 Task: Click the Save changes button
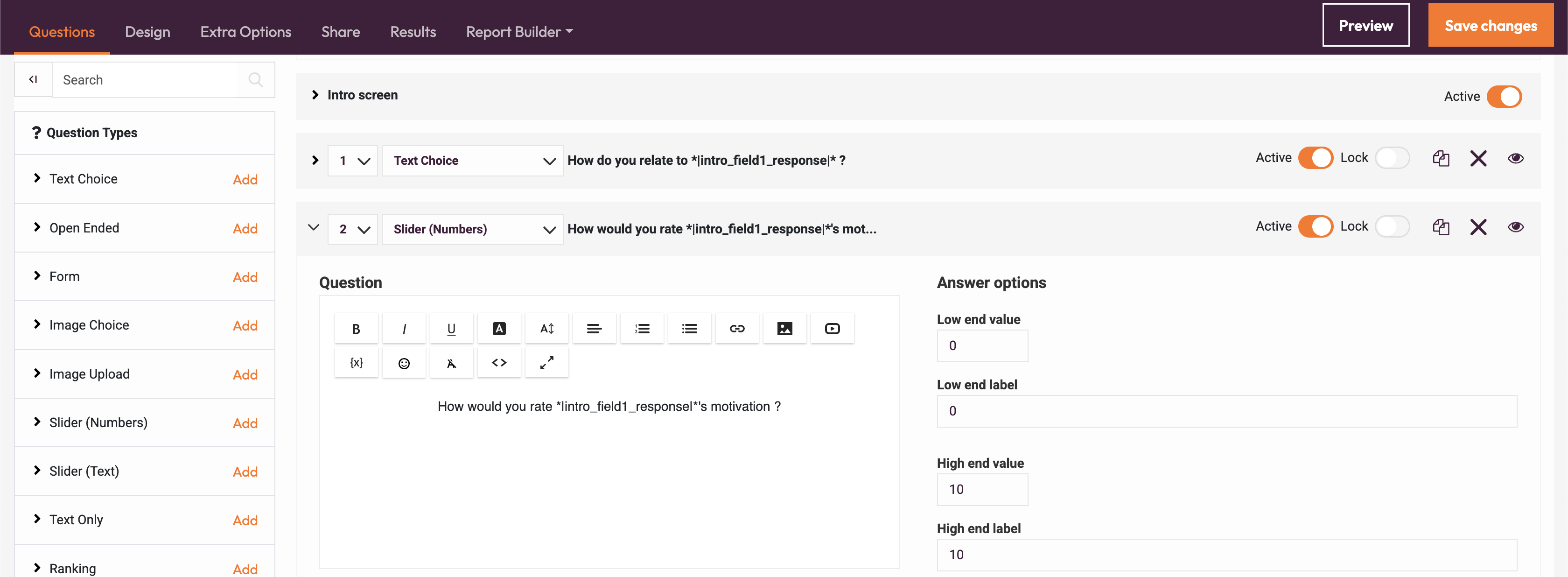coord(1490,26)
